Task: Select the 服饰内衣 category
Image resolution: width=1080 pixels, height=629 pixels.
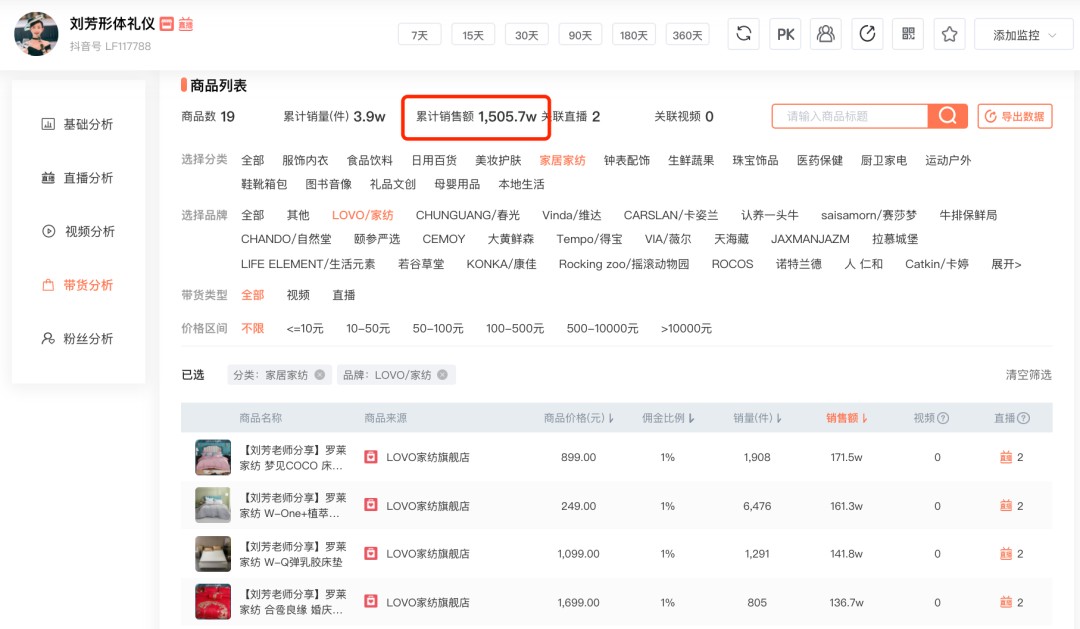Action: (305, 161)
